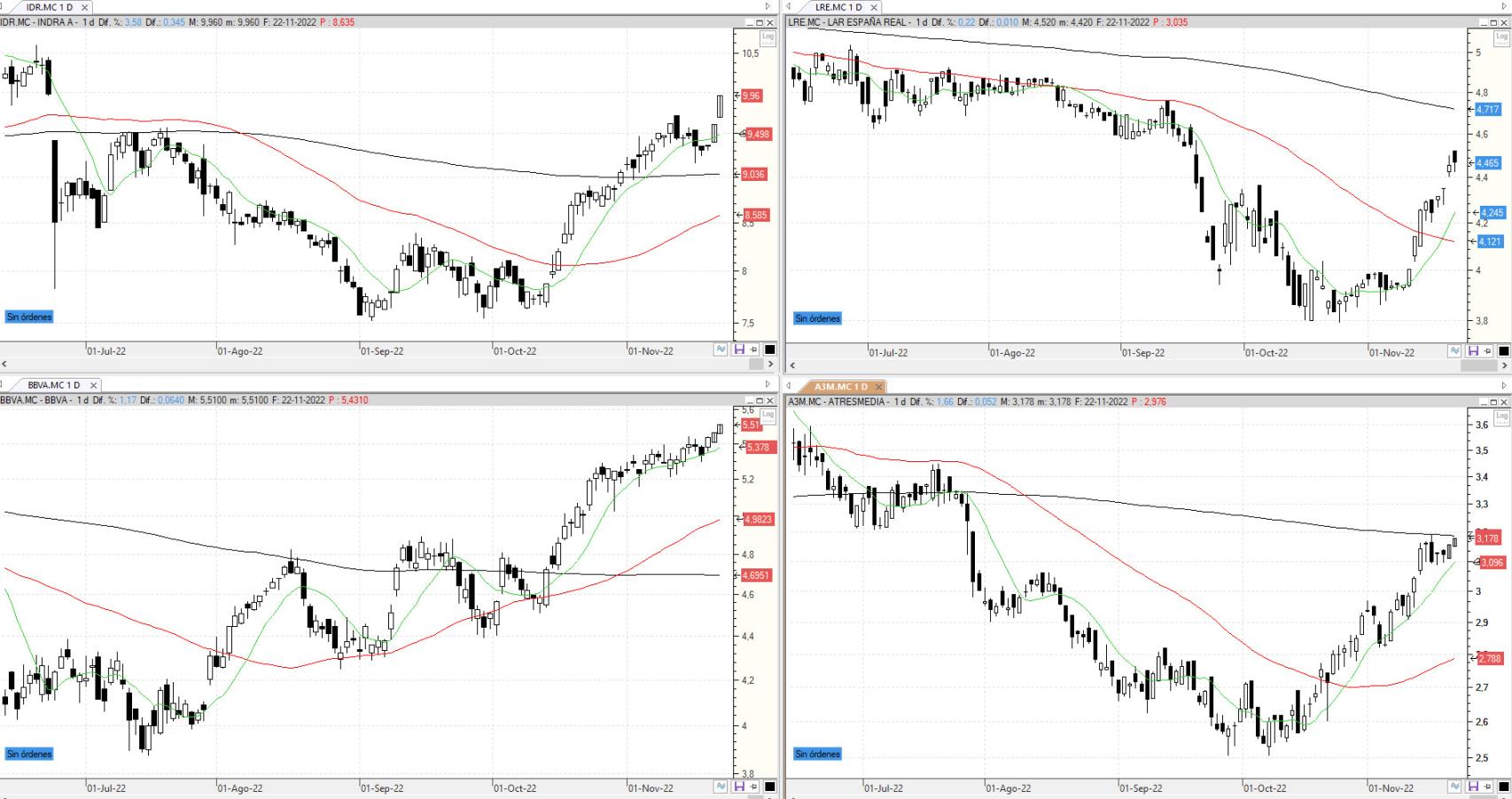Click the indicators icon in LAR ESPAÑA chart
This screenshot has width=1512, height=799.
click(1455, 351)
